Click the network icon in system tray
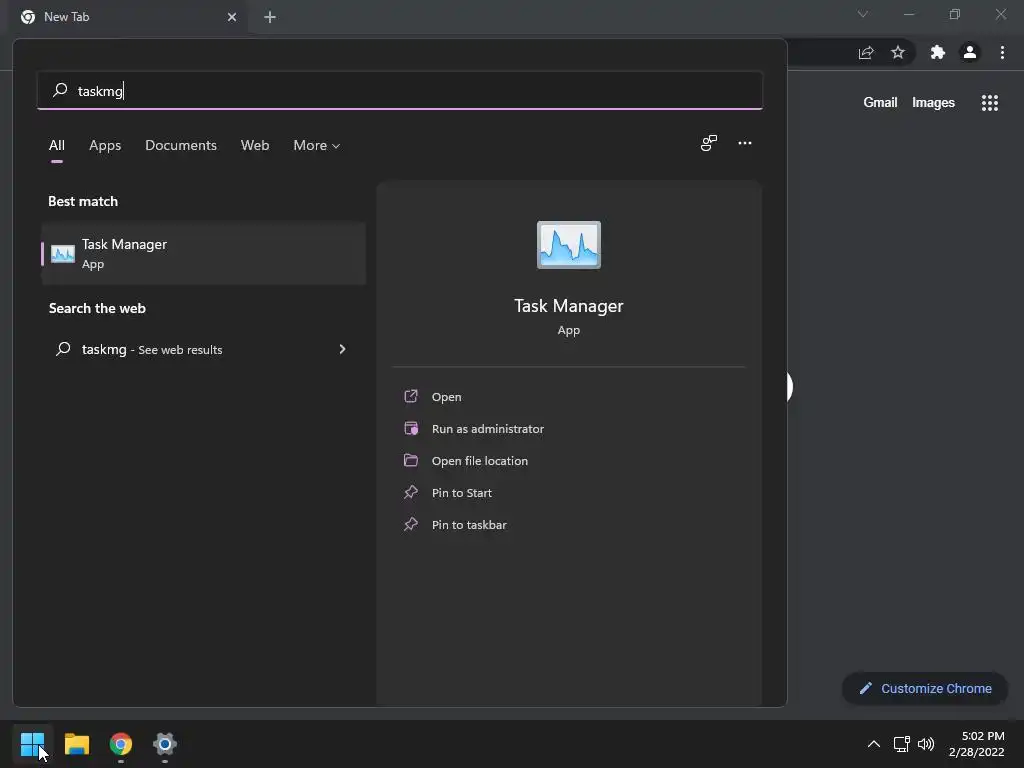1024x768 pixels. [901, 744]
